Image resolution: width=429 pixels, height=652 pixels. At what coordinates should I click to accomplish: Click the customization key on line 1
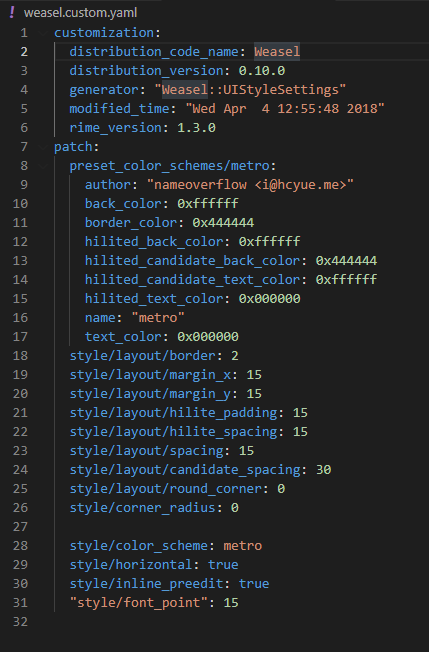104,32
